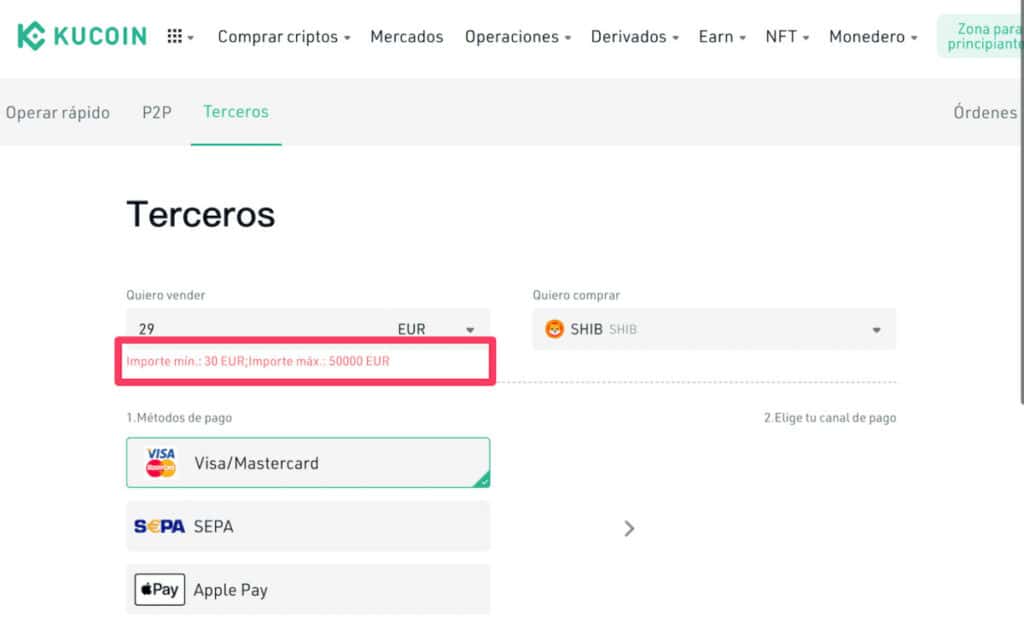Switch to P2P tab
The image size is (1024, 640).
157,112
